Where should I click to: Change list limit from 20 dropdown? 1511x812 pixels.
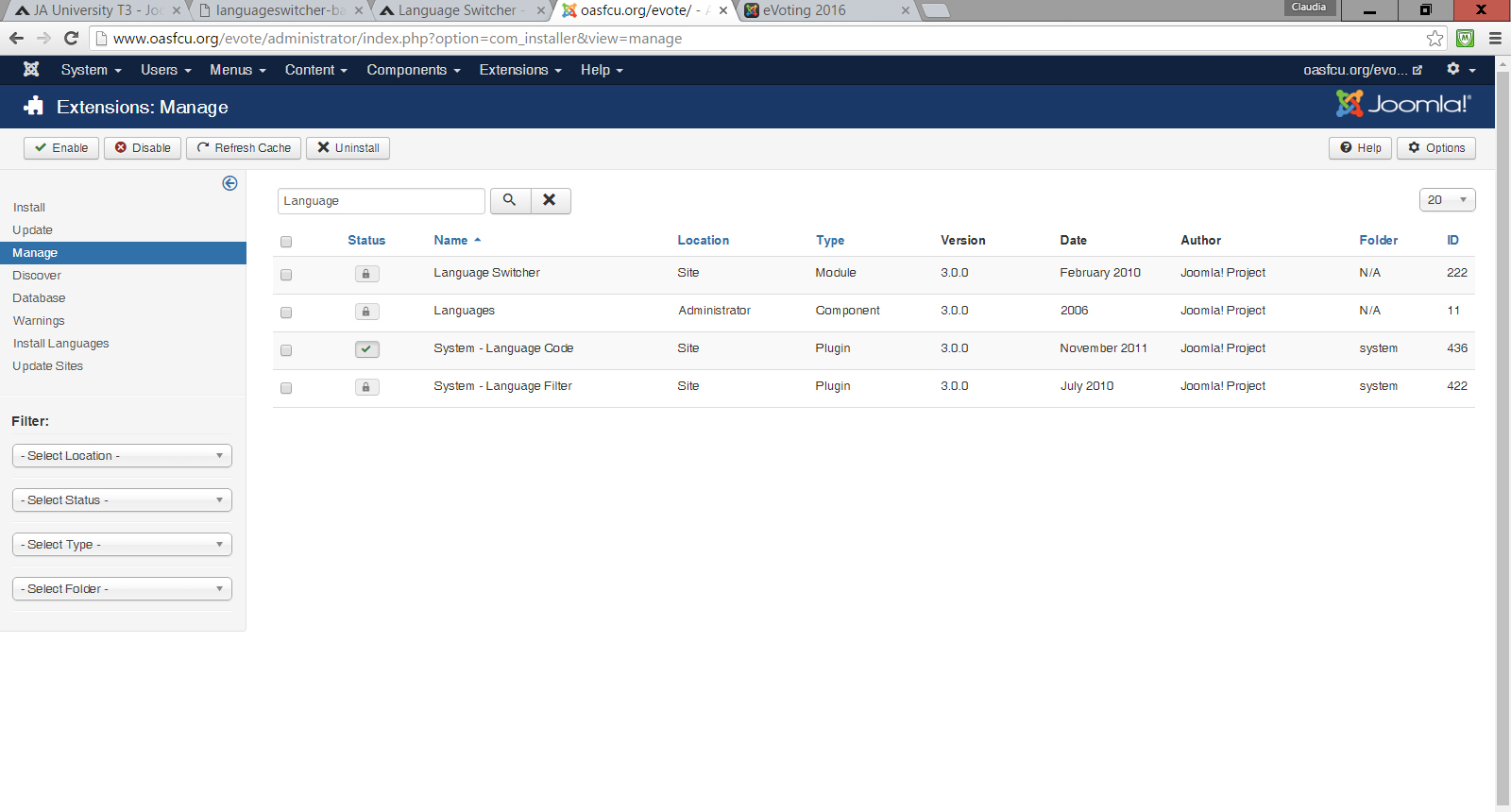1447,199
